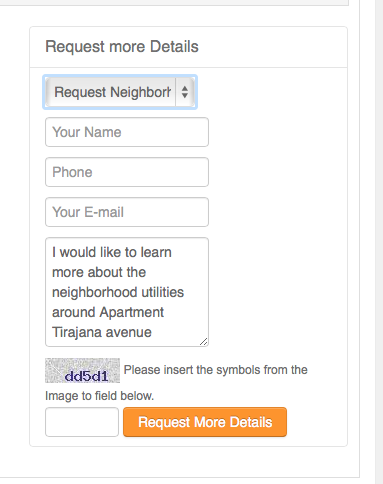Click into the Phone input field
This screenshot has width=383, height=484.
pyautogui.click(x=127, y=172)
